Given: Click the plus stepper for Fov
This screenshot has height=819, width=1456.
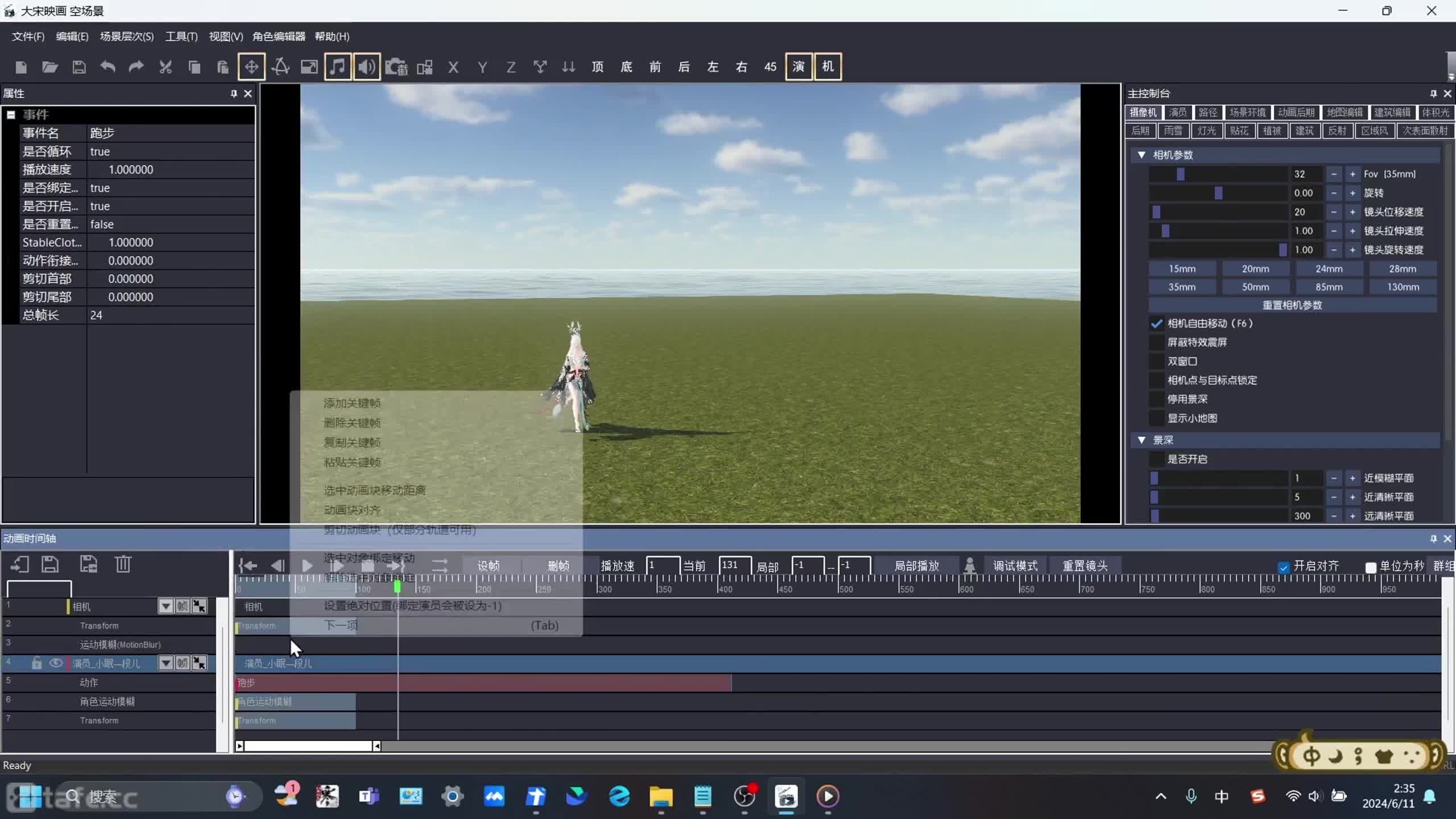Looking at the screenshot, I should (x=1352, y=174).
